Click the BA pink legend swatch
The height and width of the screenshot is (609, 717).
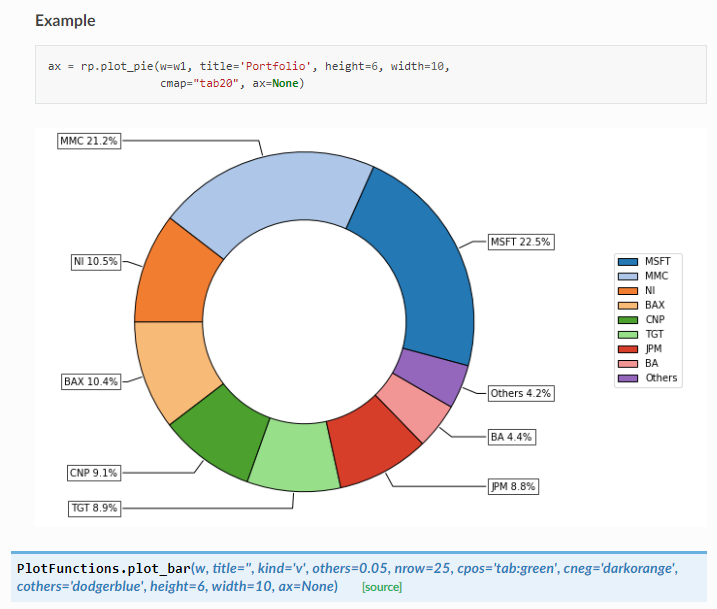(627, 364)
